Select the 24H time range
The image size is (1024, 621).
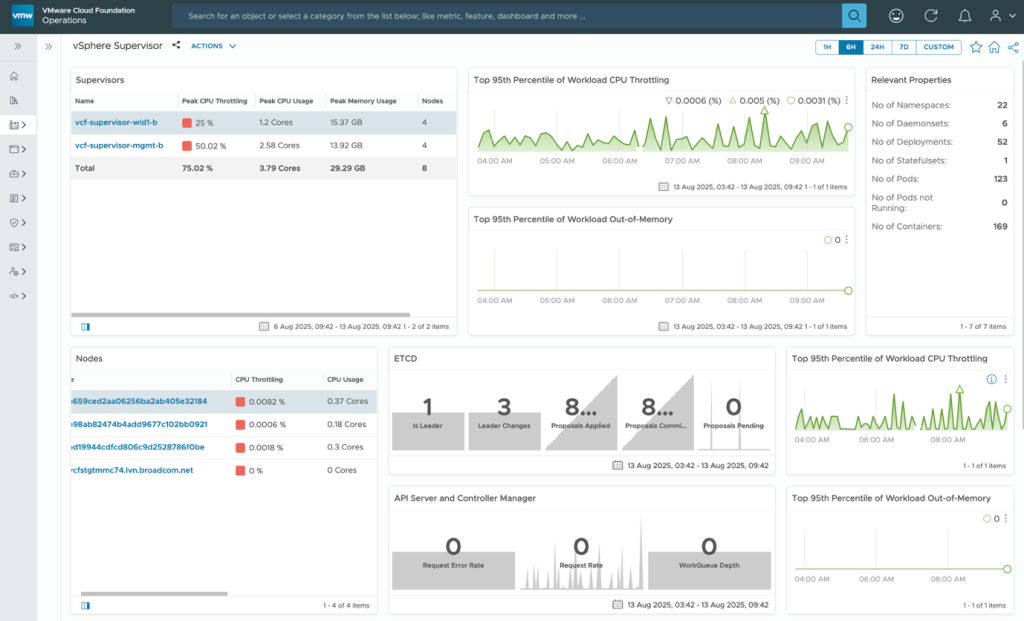(x=877, y=47)
